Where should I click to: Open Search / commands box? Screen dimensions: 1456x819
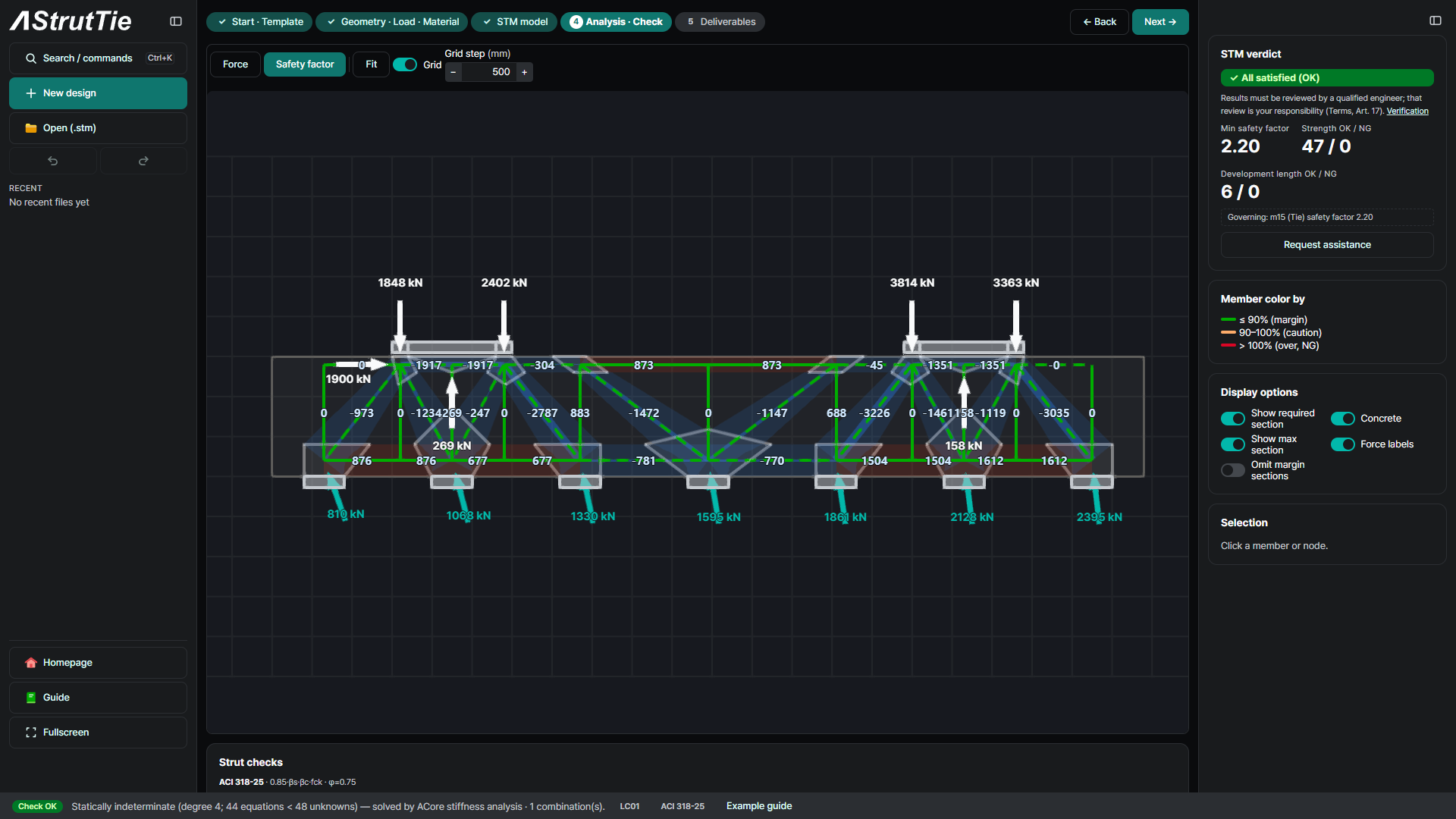(x=98, y=58)
